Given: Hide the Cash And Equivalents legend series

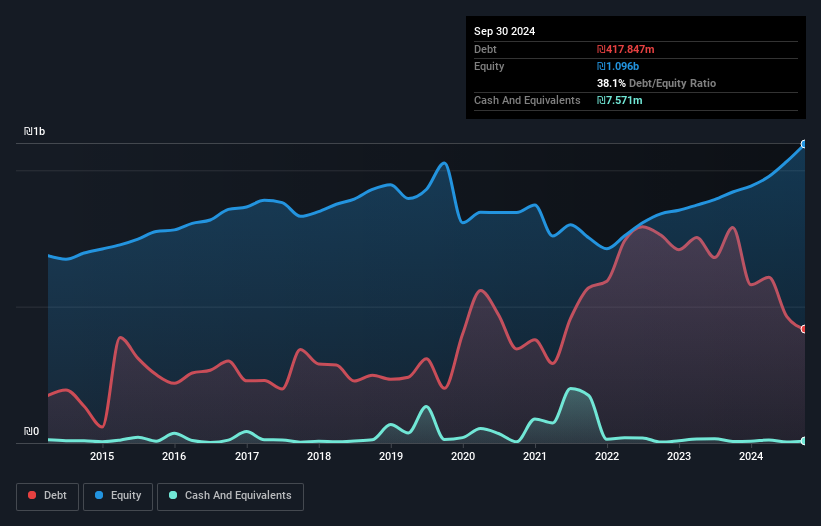Looking at the screenshot, I should click(x=229, y=496).
